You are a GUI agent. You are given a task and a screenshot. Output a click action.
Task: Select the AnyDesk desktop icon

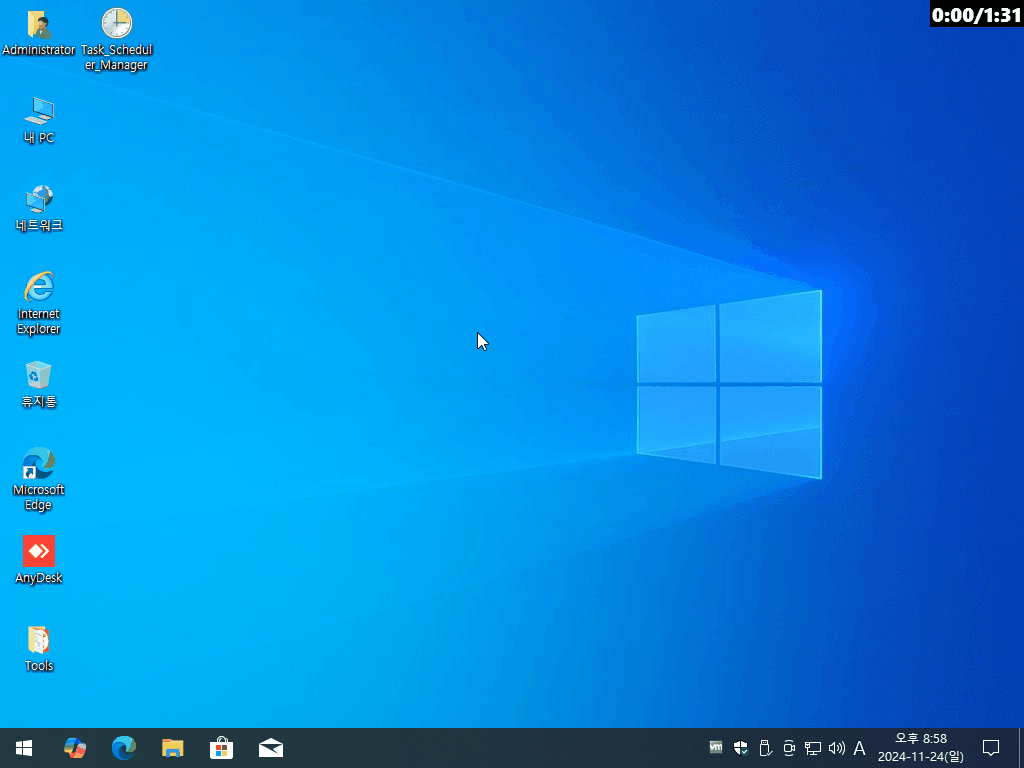point(39,560)
